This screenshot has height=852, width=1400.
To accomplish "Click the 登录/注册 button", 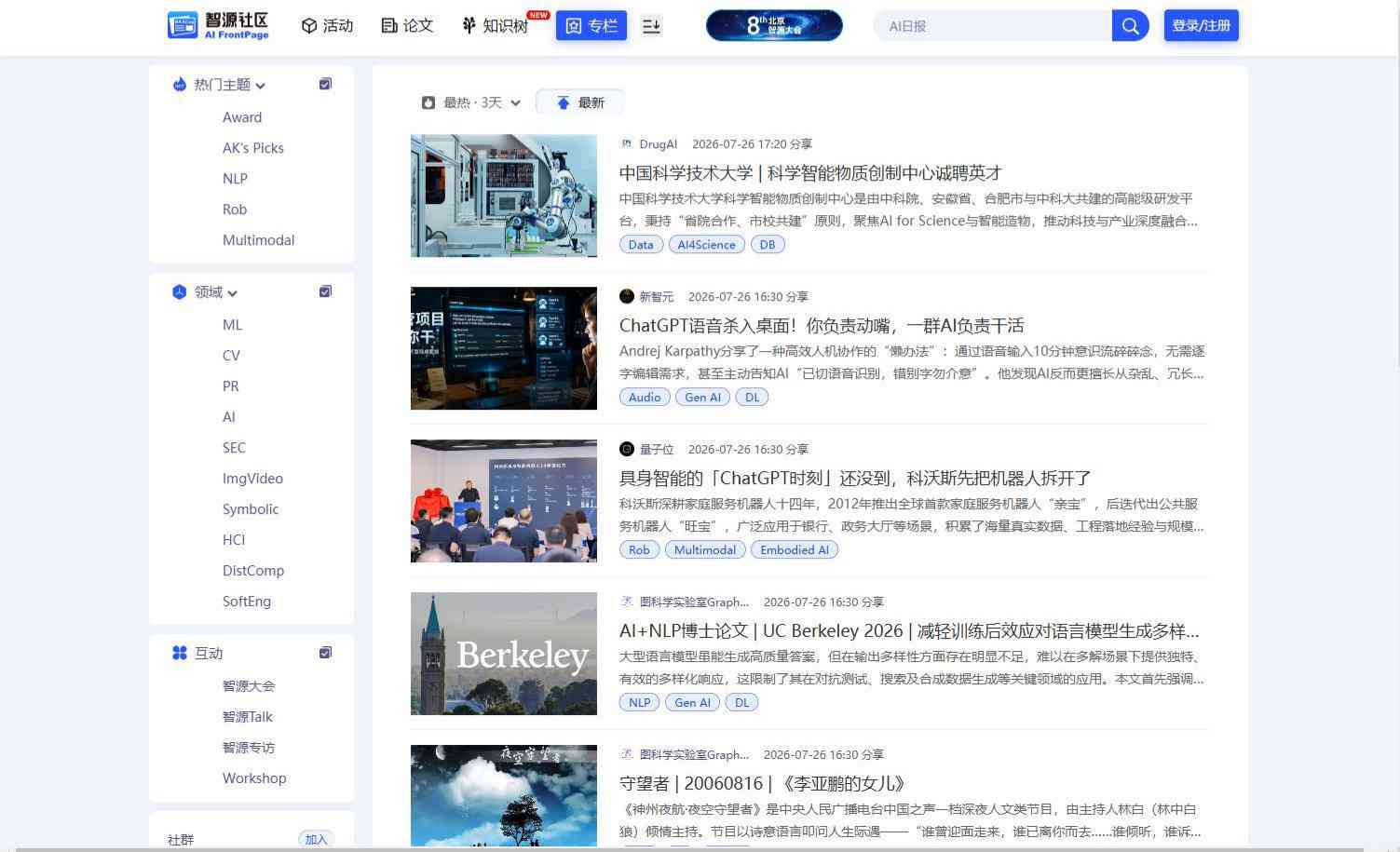I will coord(1202,26).
